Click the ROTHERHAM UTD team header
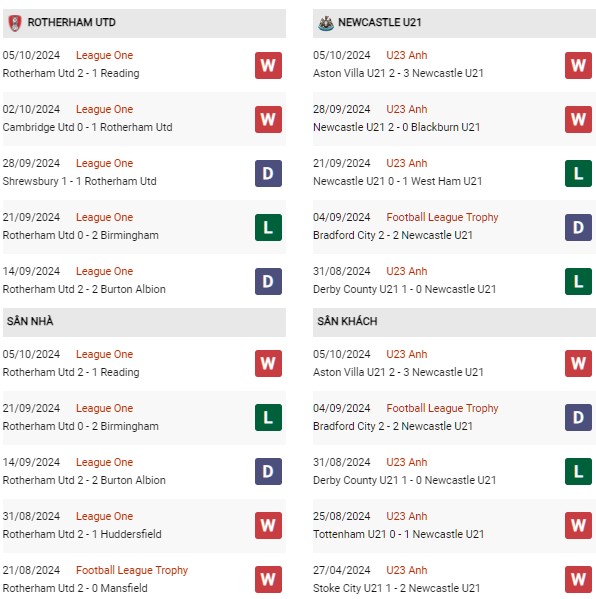Screen dimensions: 596x599 pyautogui.click(x=144, y=23)
